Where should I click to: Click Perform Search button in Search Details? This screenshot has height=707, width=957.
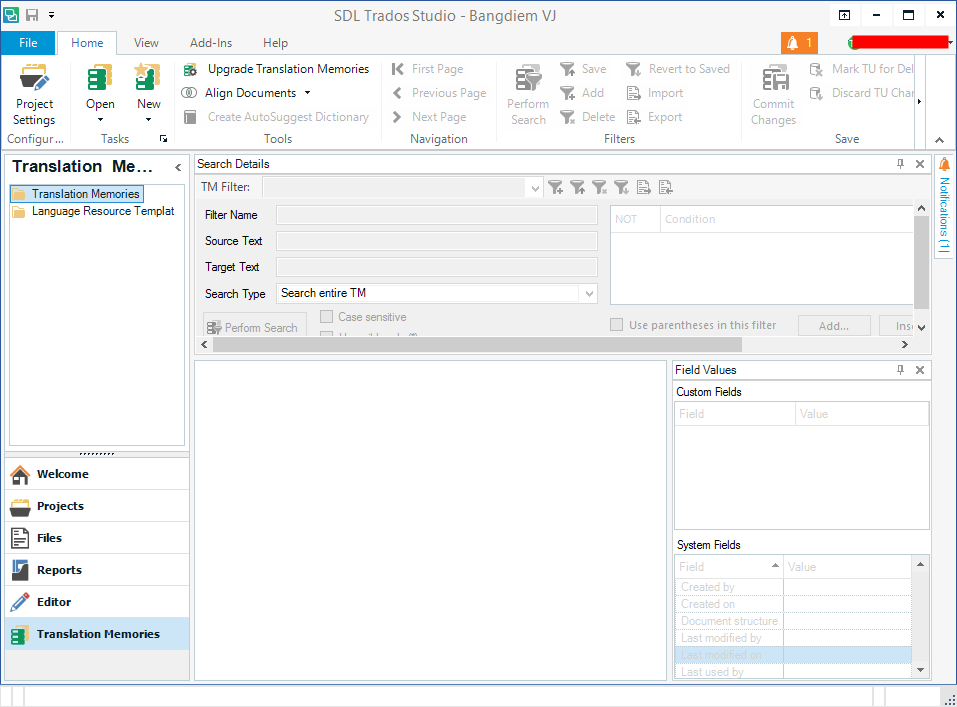point(255,327)
